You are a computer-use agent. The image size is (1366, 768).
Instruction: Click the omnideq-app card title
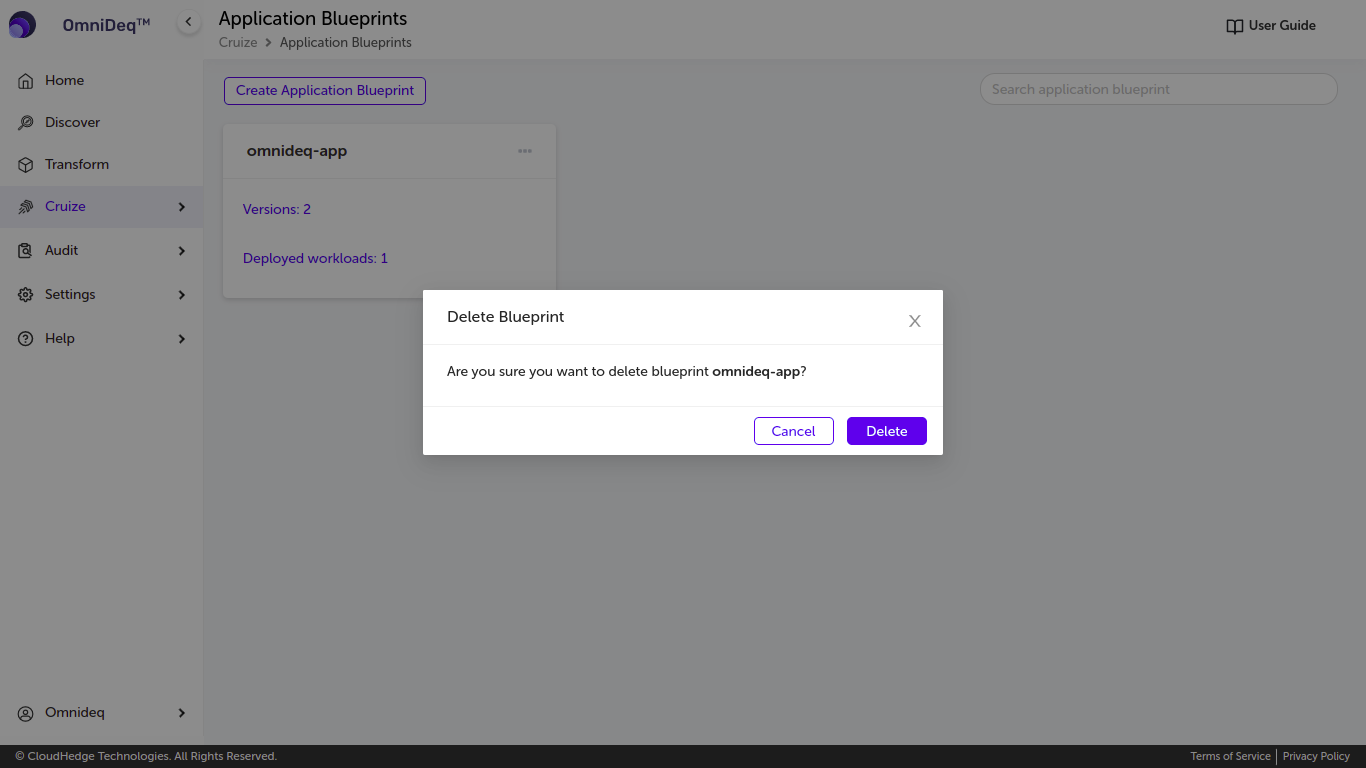[297, 151]
